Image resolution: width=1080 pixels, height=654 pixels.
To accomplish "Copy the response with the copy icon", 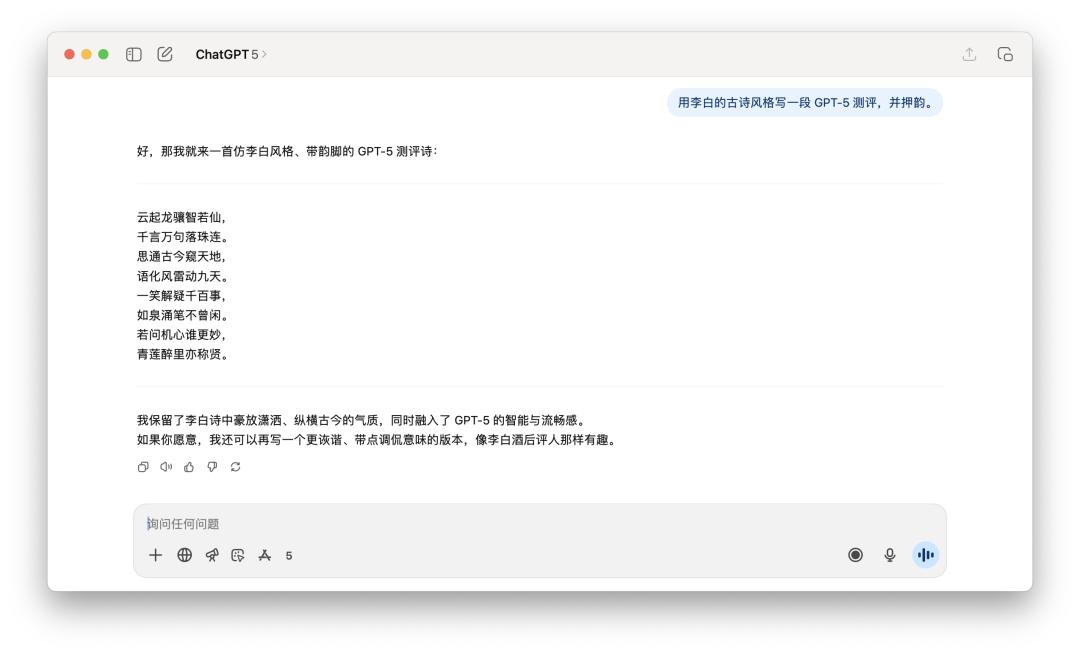I will [x=143, y=467].
